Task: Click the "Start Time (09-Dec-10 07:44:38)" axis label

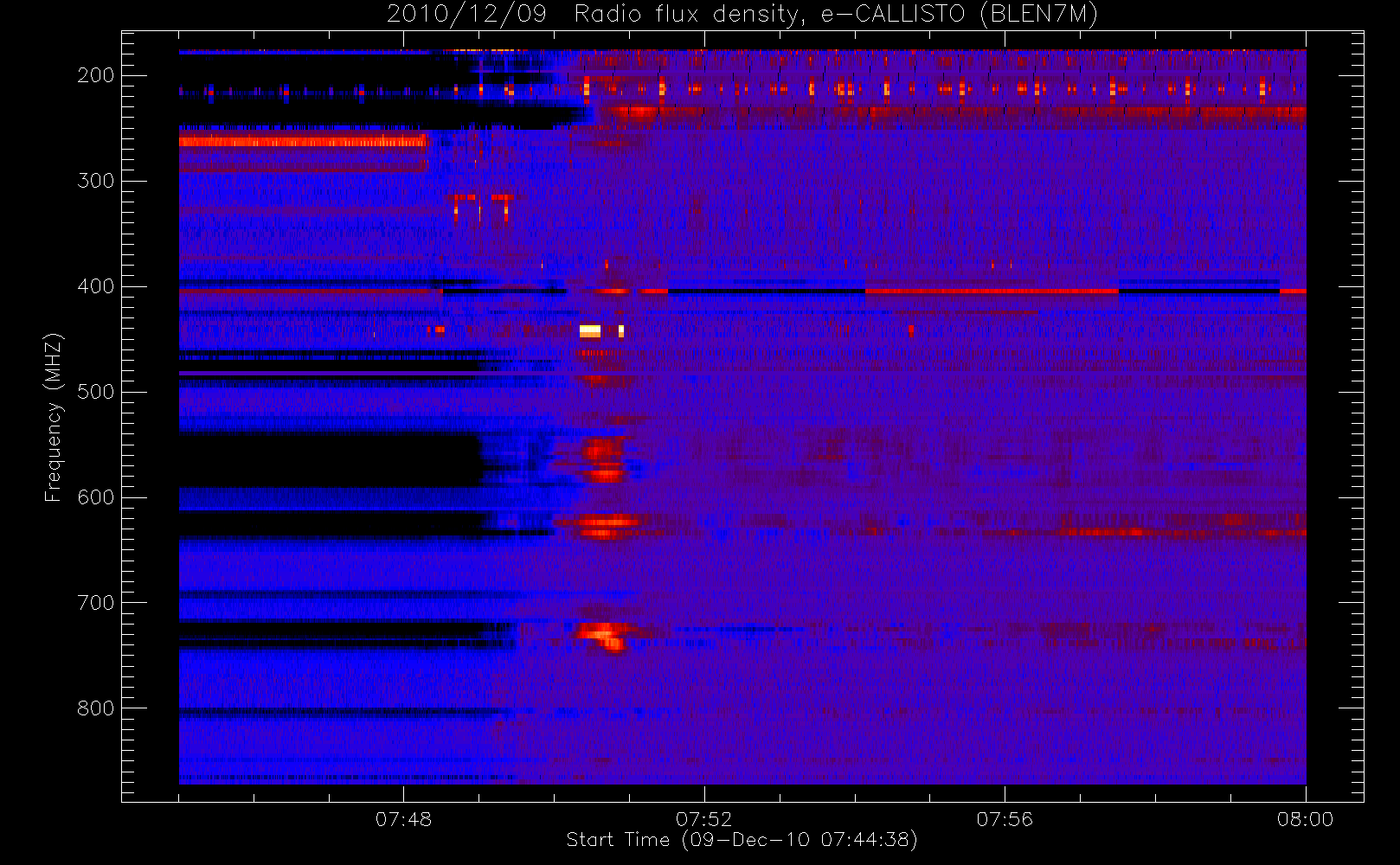Action: coord(742,840)
